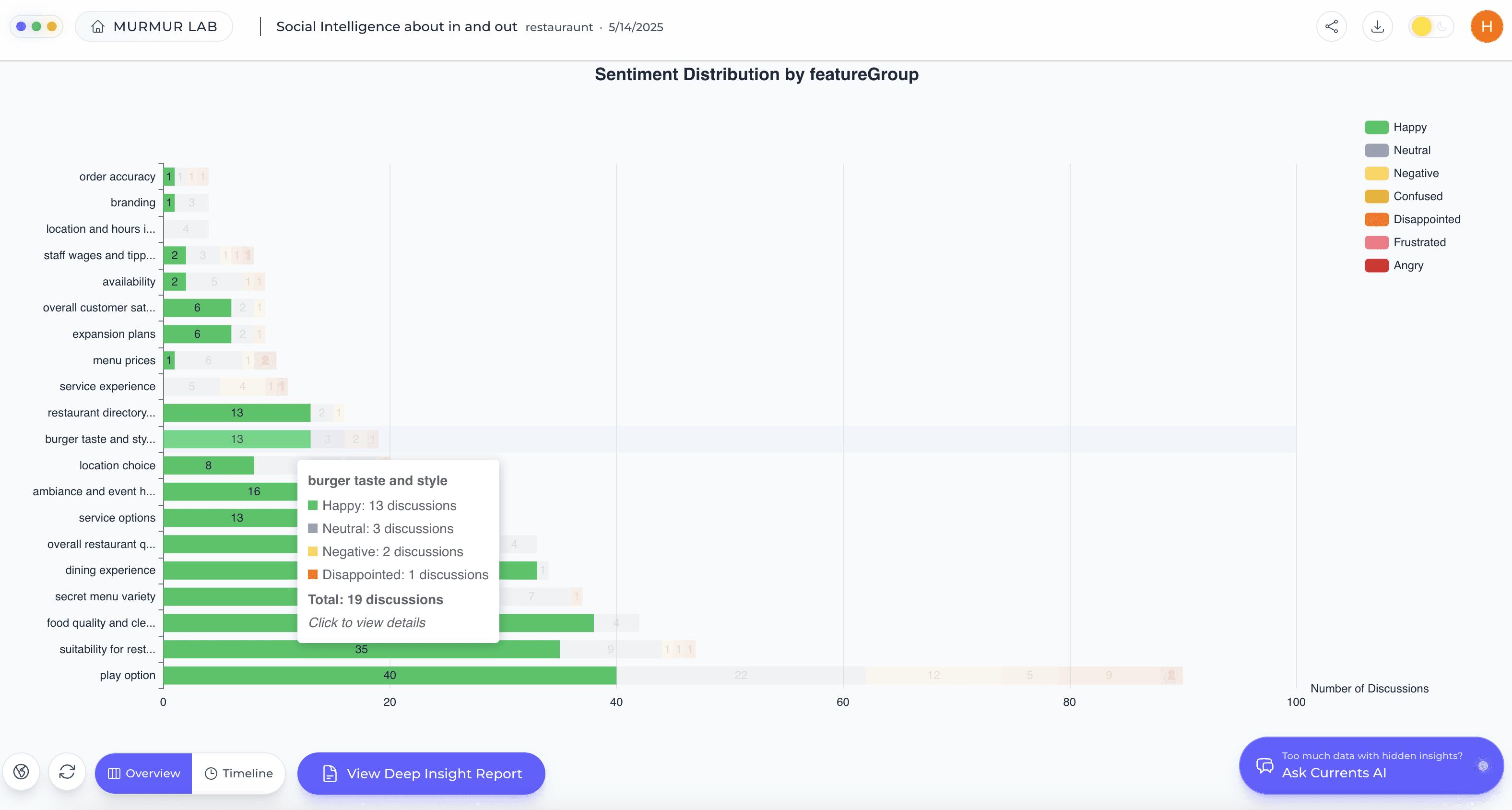Hide Neutral series via legend
The height and width of the screenshot is (810, 1512).
click(x=1411, y=150)
